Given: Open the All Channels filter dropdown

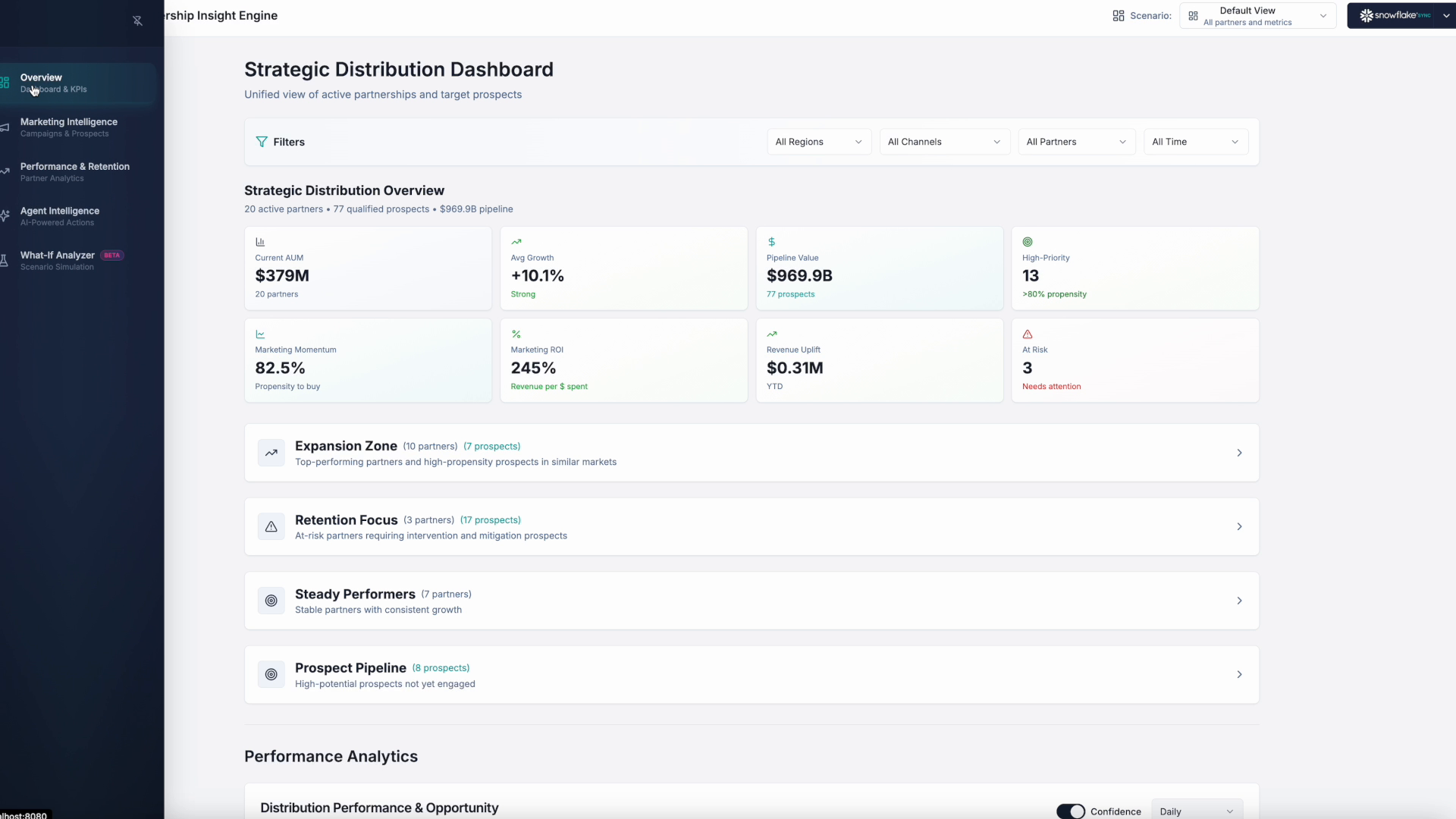Looking at the screenshot, I should 944,142.
